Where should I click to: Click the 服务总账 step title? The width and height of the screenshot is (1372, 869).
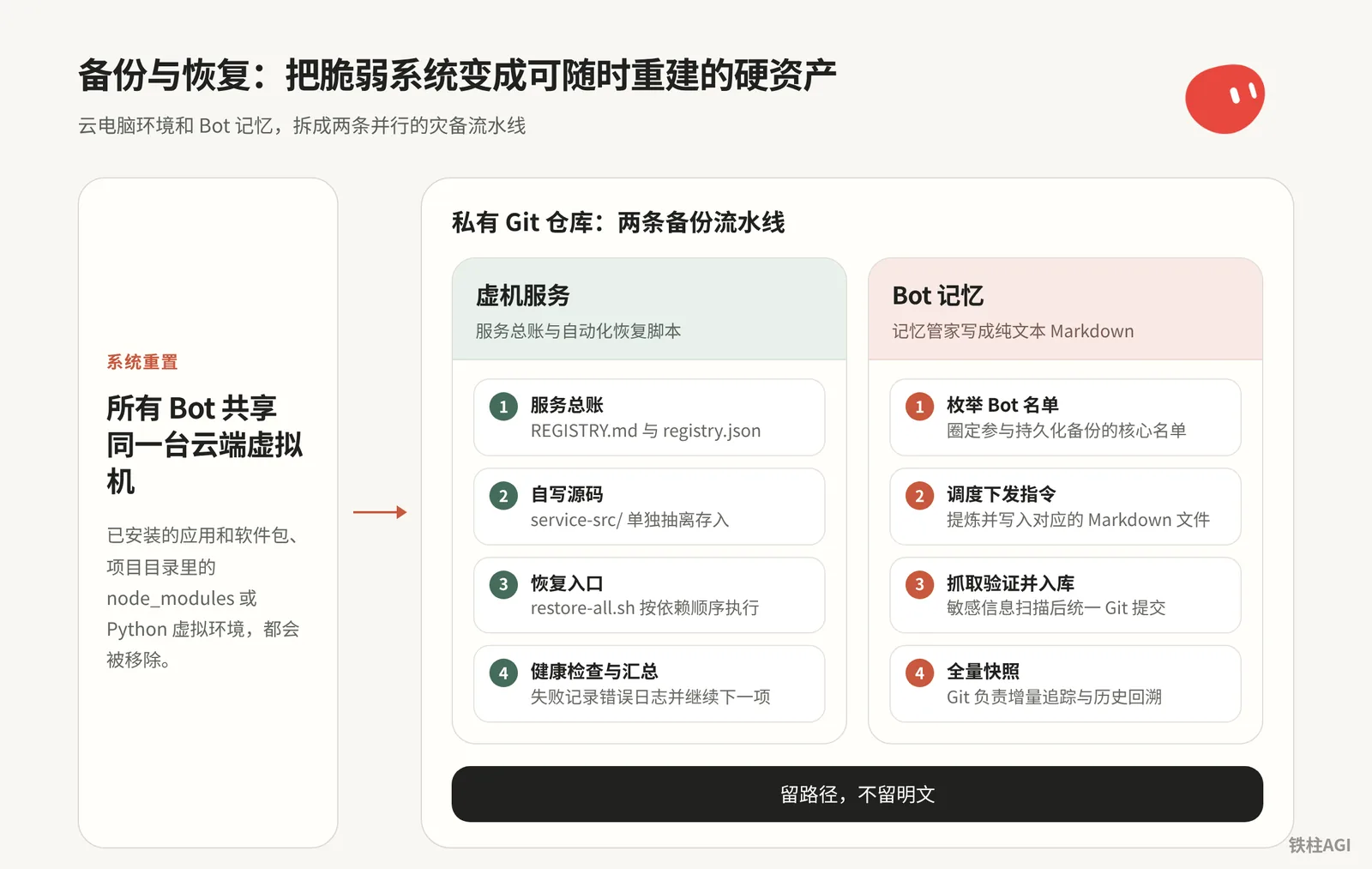(567, 405)
